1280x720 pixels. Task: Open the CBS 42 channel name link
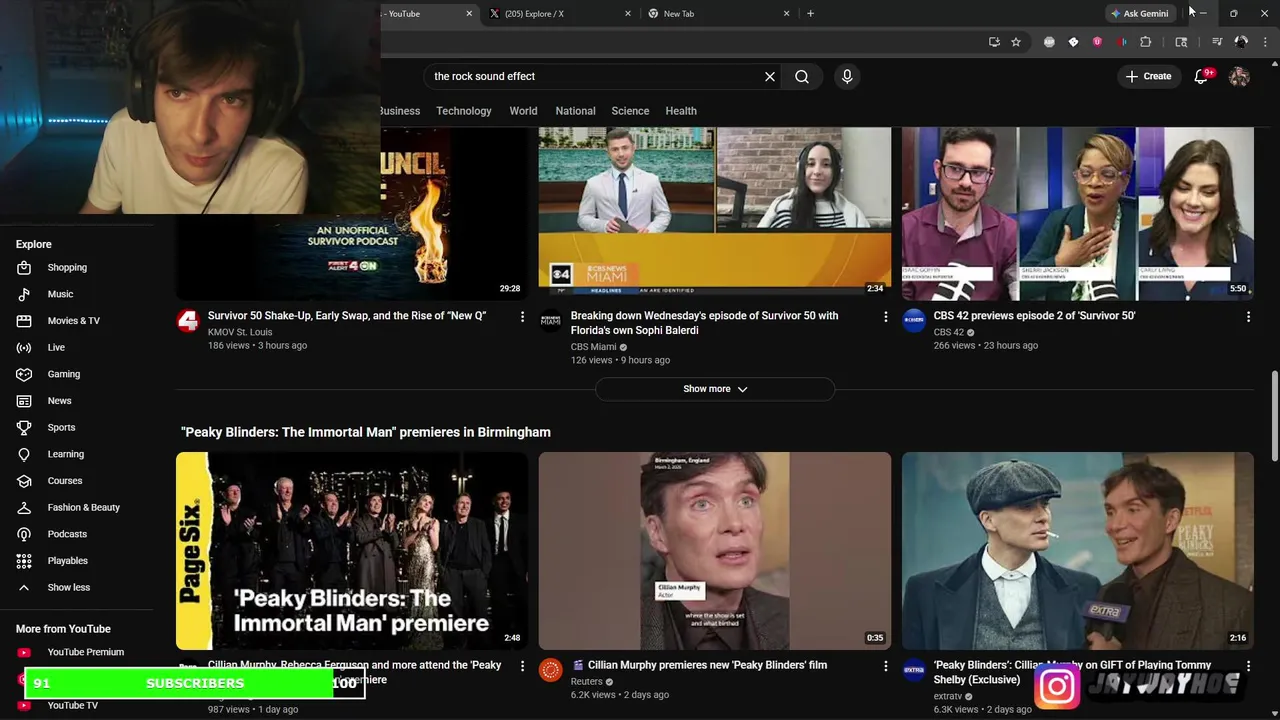[949, 332]
